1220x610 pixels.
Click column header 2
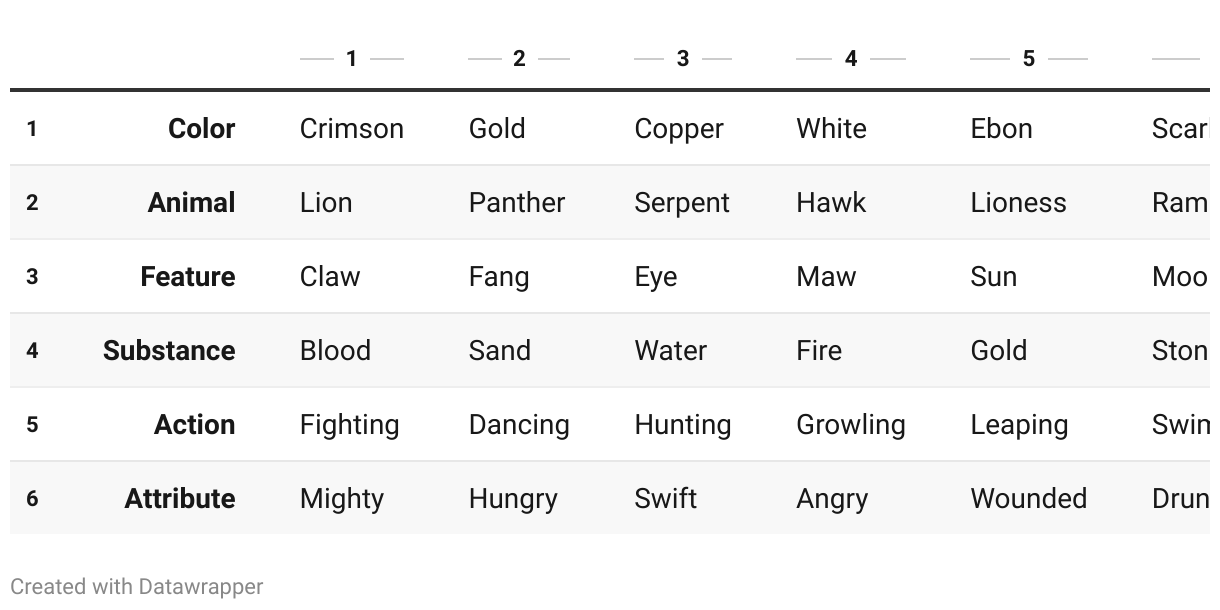point(519,59)
